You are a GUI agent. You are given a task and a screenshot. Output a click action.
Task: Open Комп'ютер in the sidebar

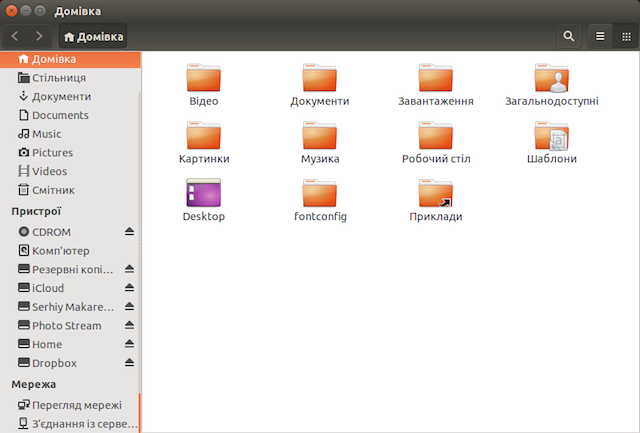coord(70,251)
